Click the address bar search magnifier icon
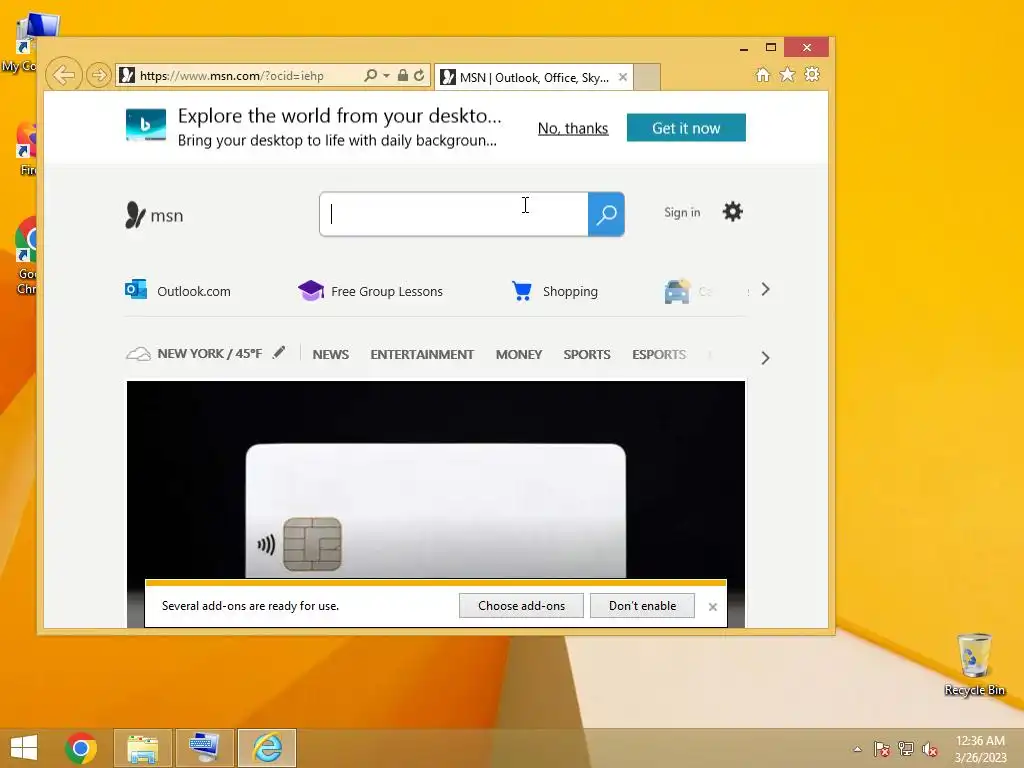Viewport: 1024px width, 768px height. pyautogui.click(x=370, y=76)
